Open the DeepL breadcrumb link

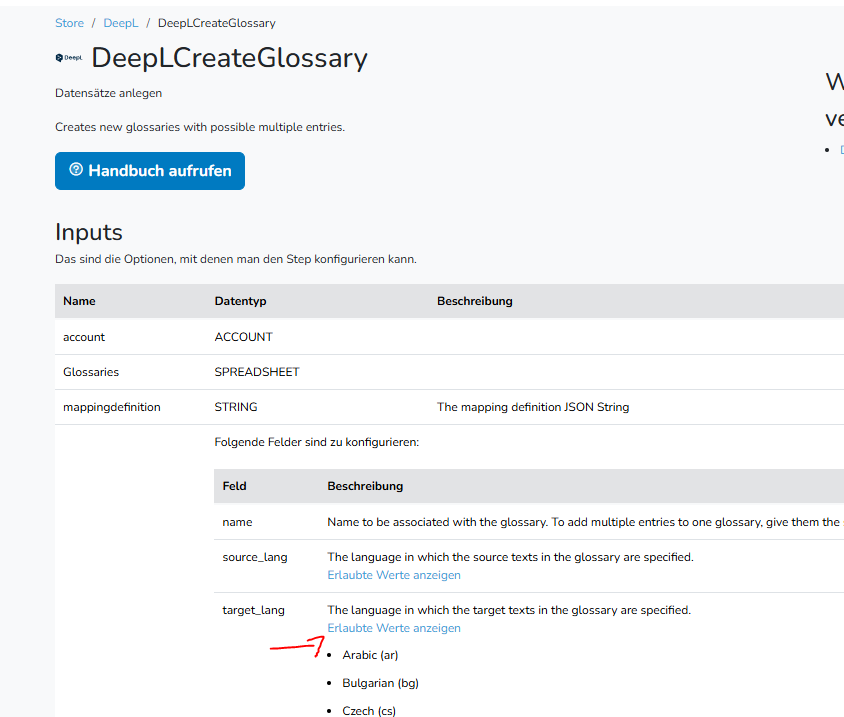(121, 23)
